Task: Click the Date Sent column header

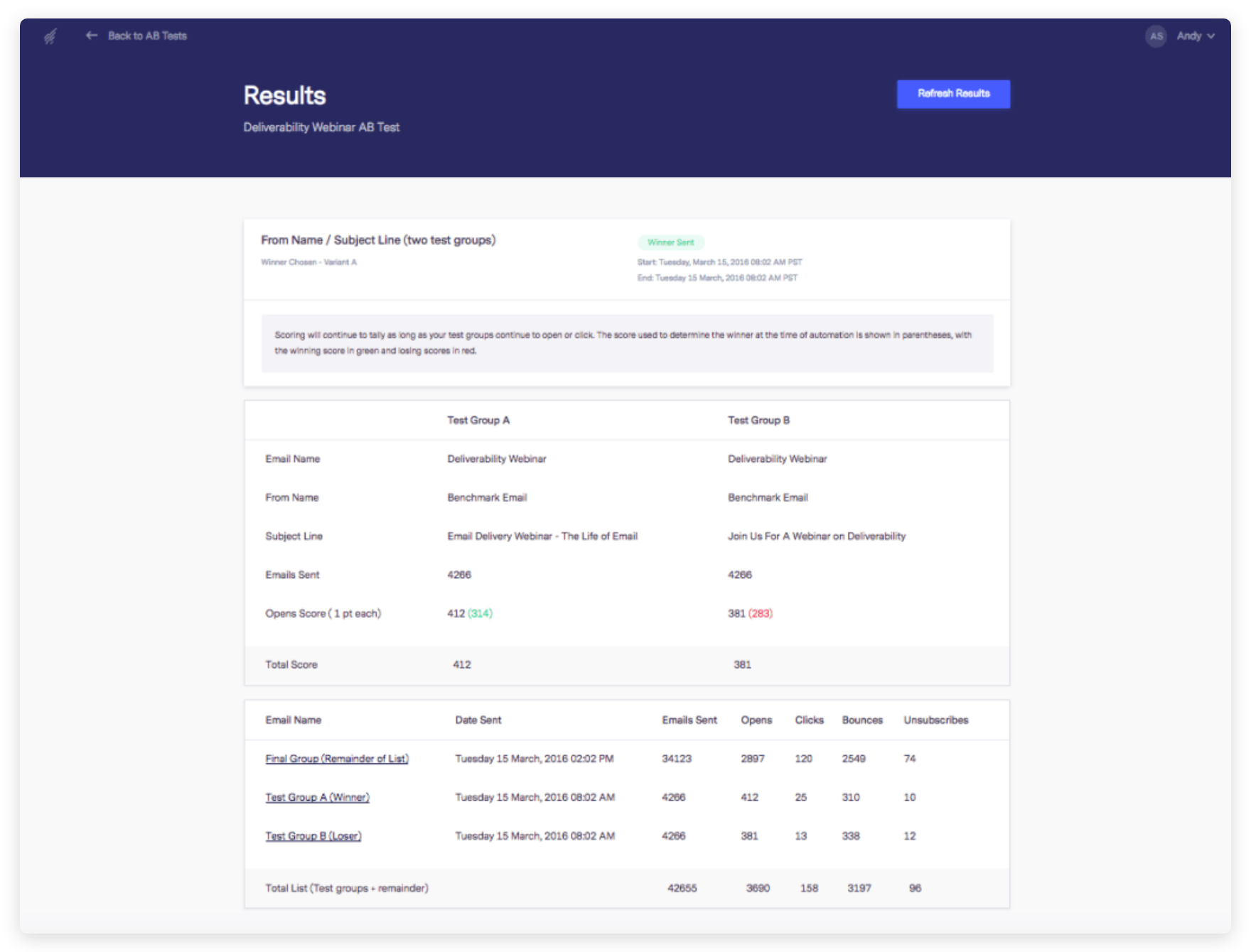Action: point(478,720)
